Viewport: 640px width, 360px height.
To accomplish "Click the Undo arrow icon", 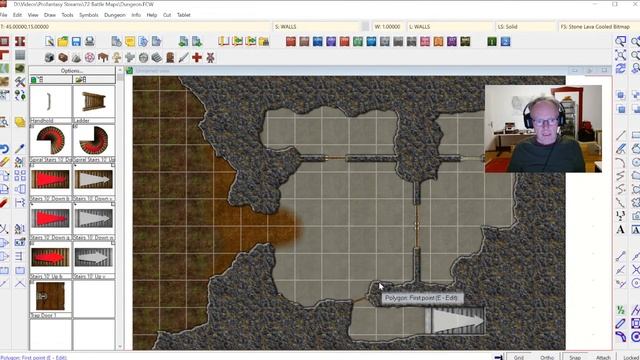I will [4, 149].
